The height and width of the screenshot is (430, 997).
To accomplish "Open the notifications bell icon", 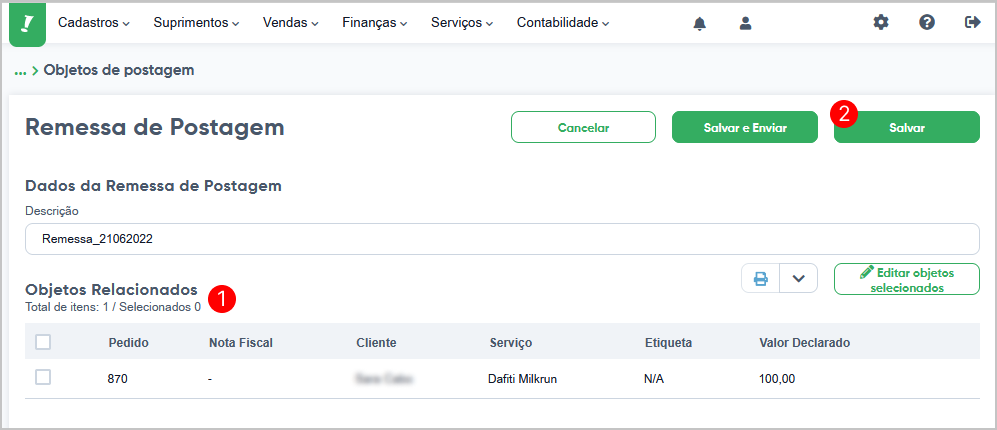I will 699,24.
